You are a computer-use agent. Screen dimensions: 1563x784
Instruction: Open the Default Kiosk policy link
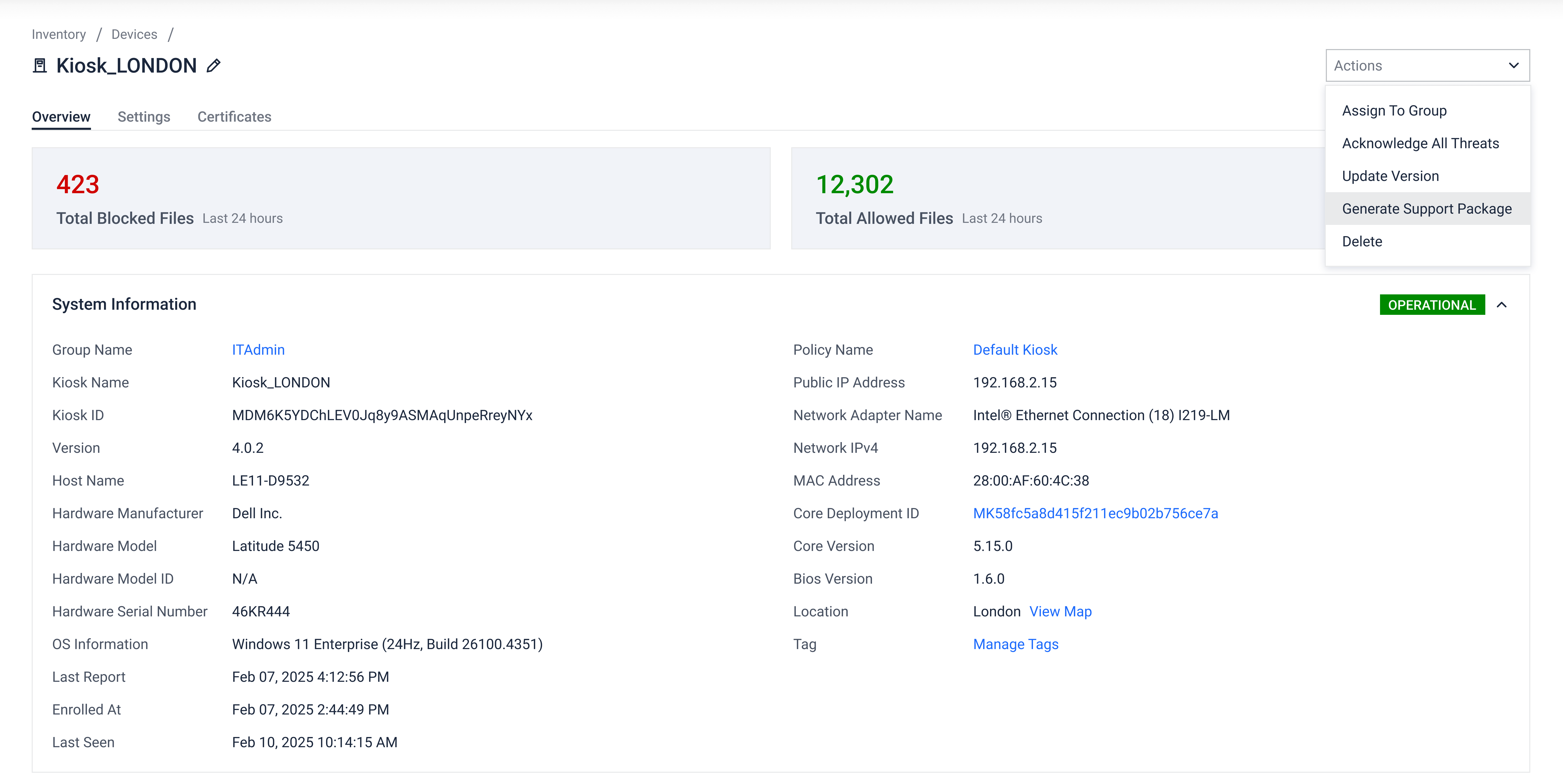(1015, 350)
